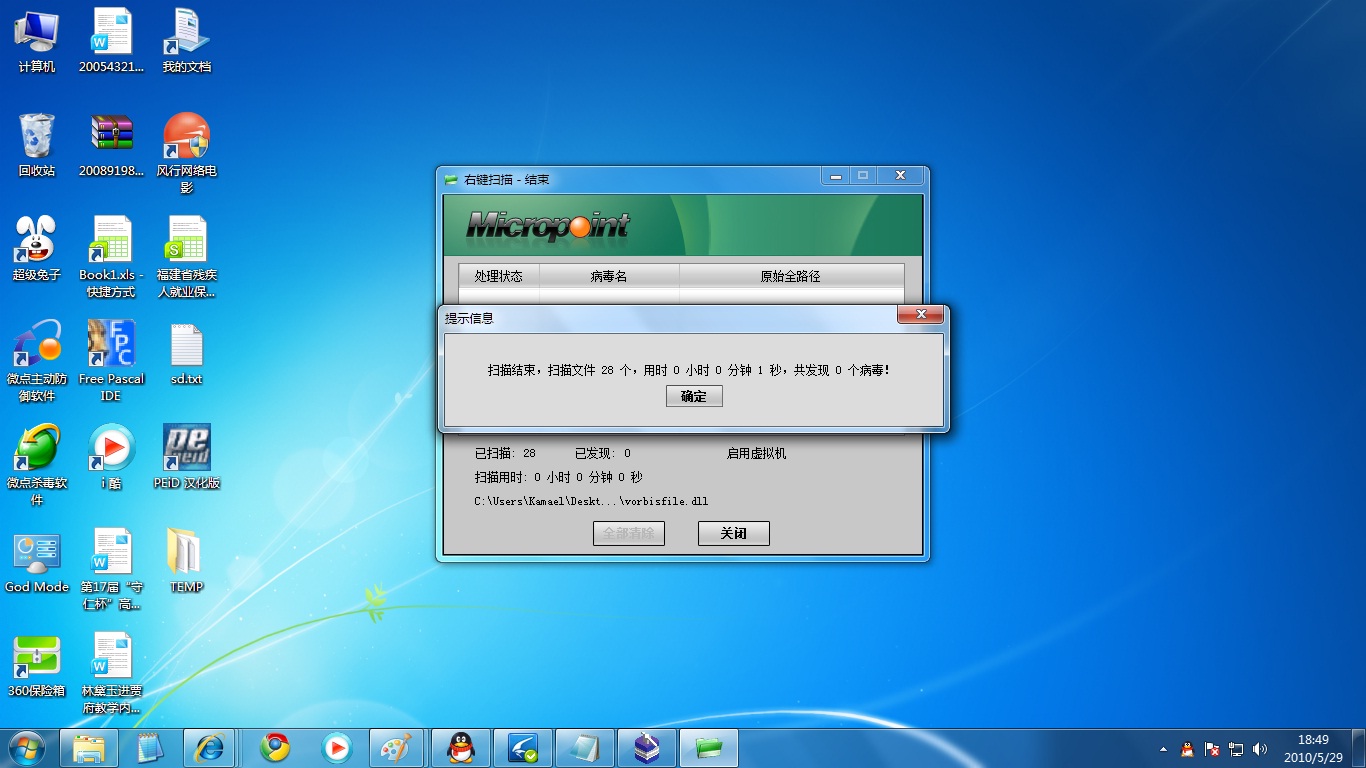Viewport: 1366px width, 768px height.
Task: Open the TEMP folder on desktop
Action: click(x=186, y=553)
